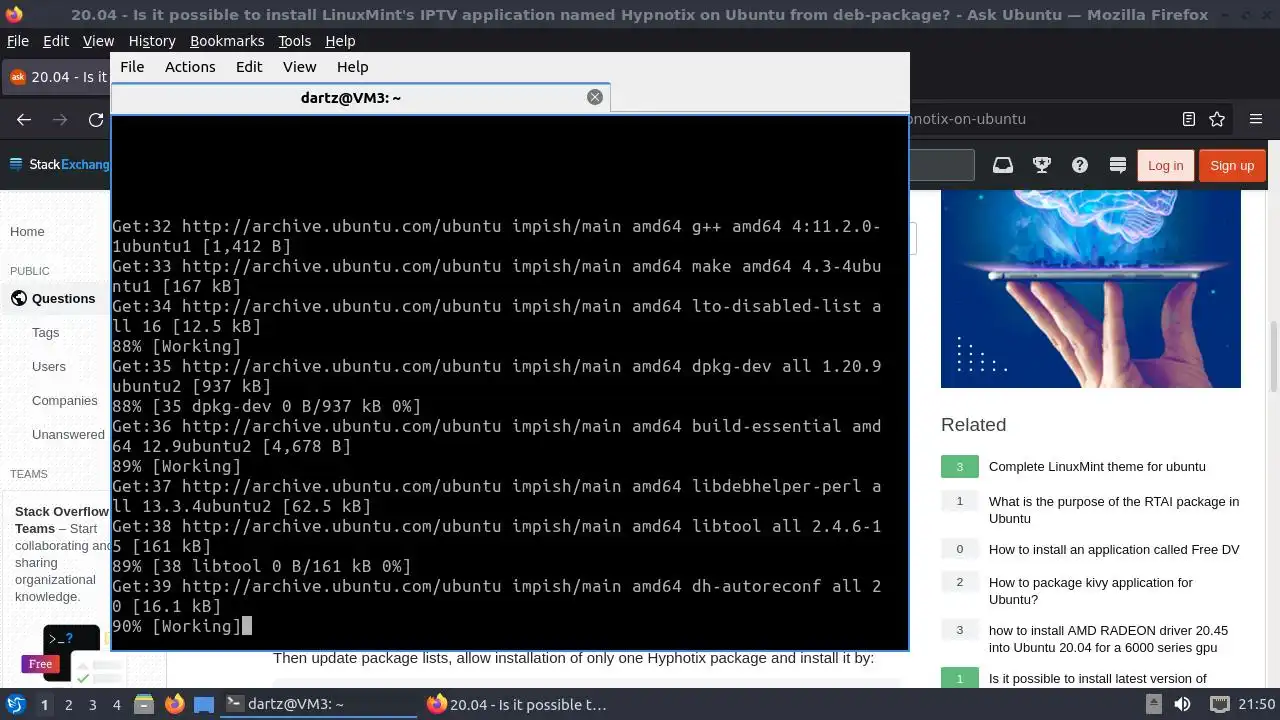1280x720 pixels.
Task: Open 'Complete LinuxMint theme for ubuntu' related question
Action: [1097, 466]
